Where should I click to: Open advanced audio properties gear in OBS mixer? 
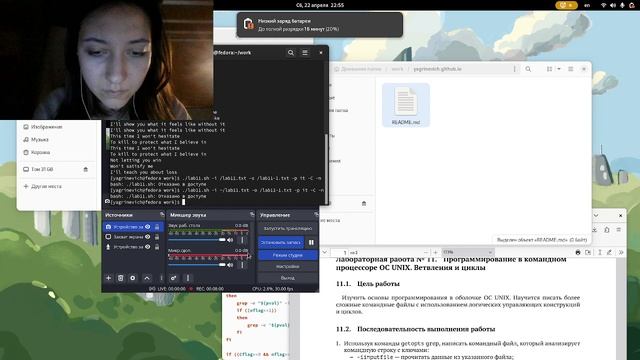(x=173, y=278)
